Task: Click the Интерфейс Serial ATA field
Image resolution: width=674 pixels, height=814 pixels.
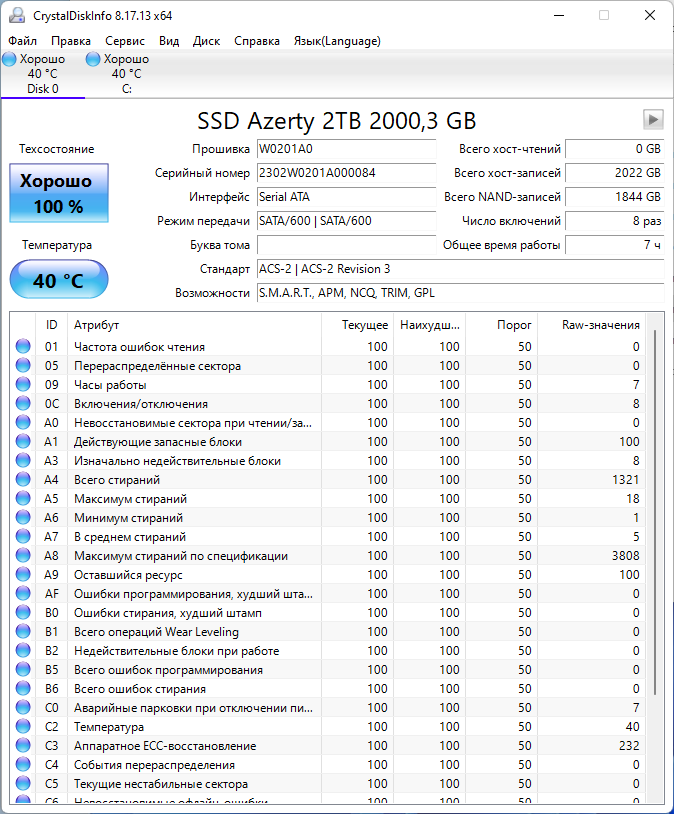Action: click(x=346, y=197)
